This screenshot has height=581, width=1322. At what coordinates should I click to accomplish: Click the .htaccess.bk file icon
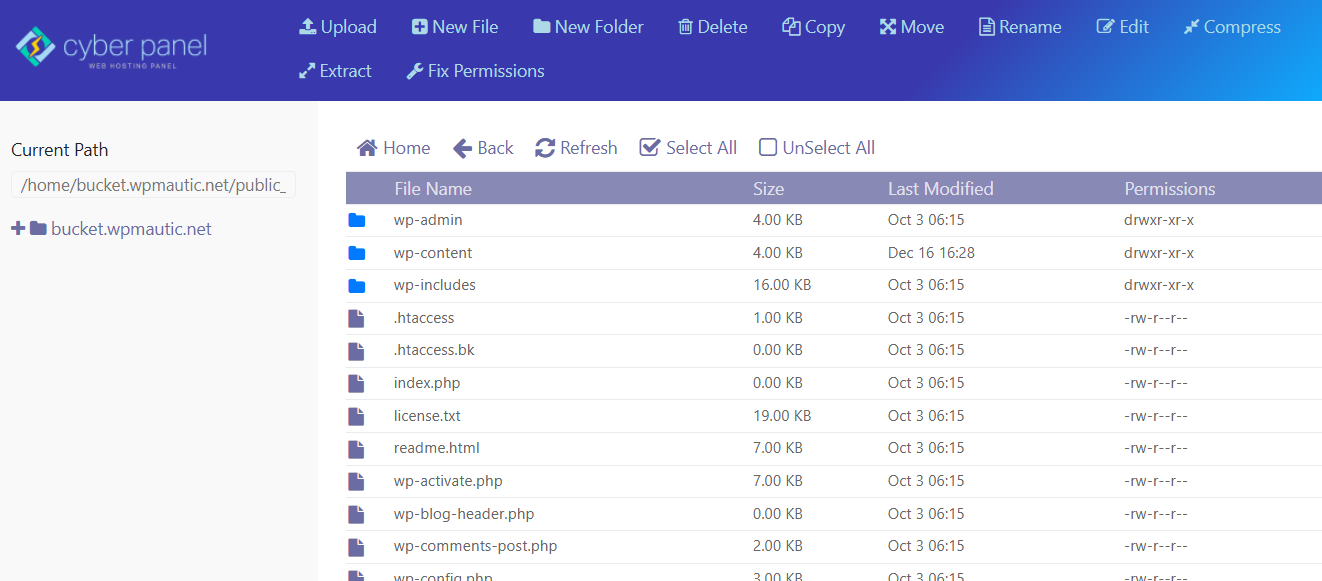pyautogui.click(x=355, y=351)
